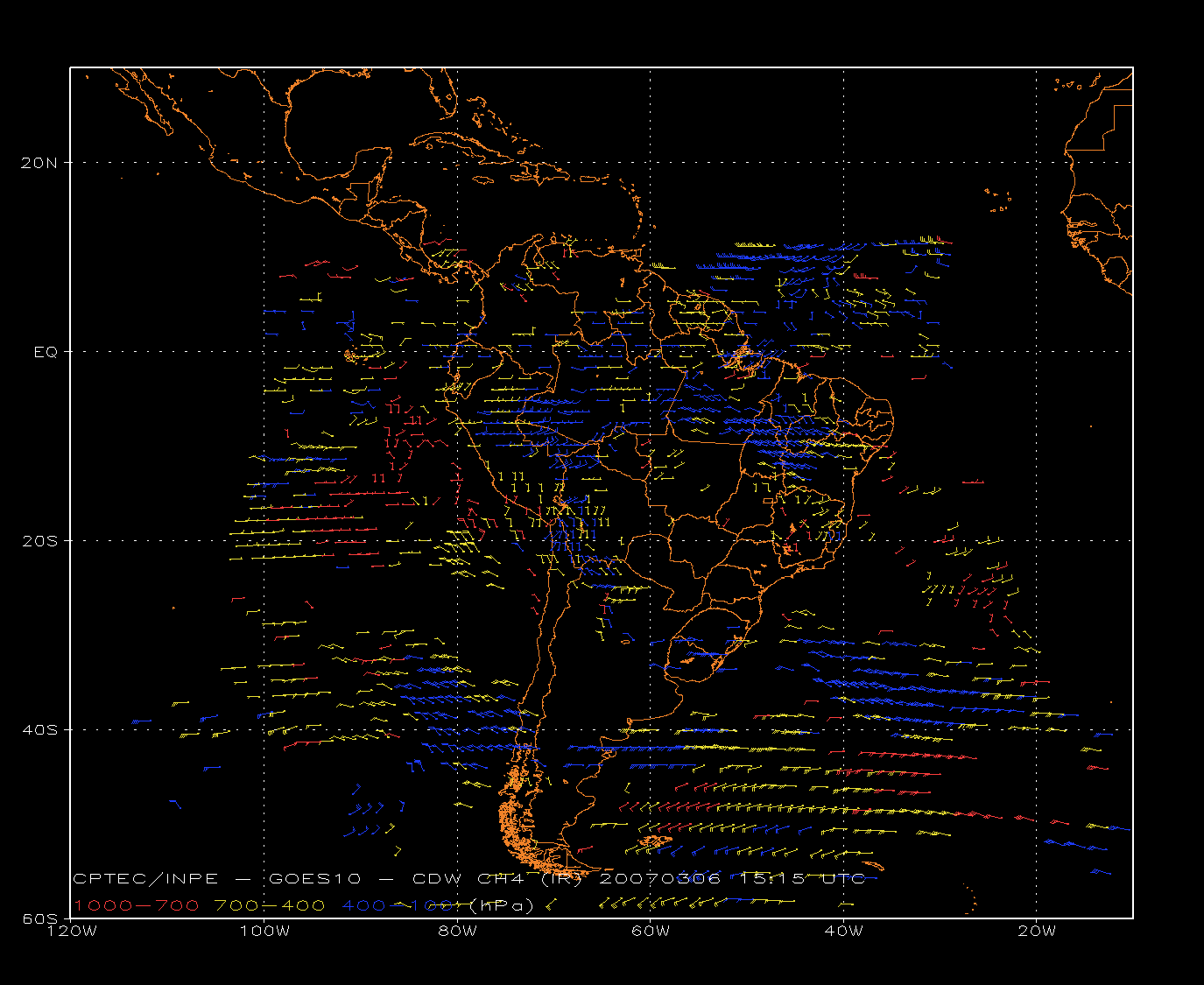The image size is (1204, 985).
Task: Click the CPTEC/INPE caption text
Action: click(145, 879)
